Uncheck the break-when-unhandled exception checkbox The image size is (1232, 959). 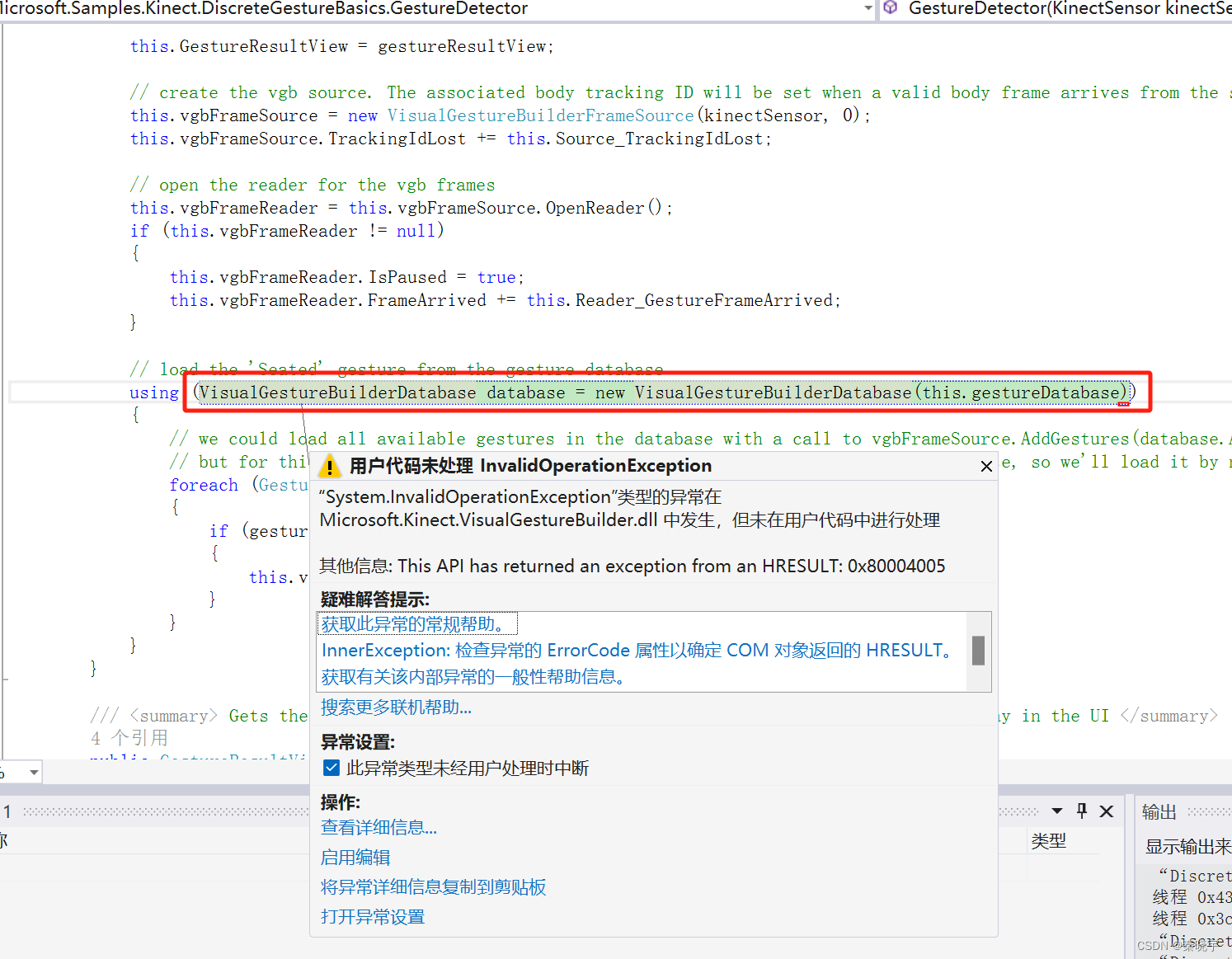332,768
